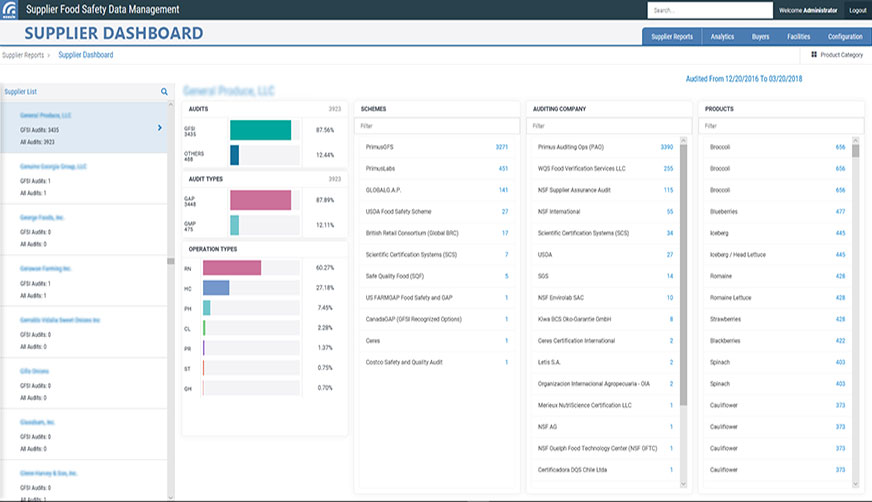This screenshot has width=872, height=502.
Task: Expand the selected supplier's chevron arrow
Action: click(x=160, y=128)
